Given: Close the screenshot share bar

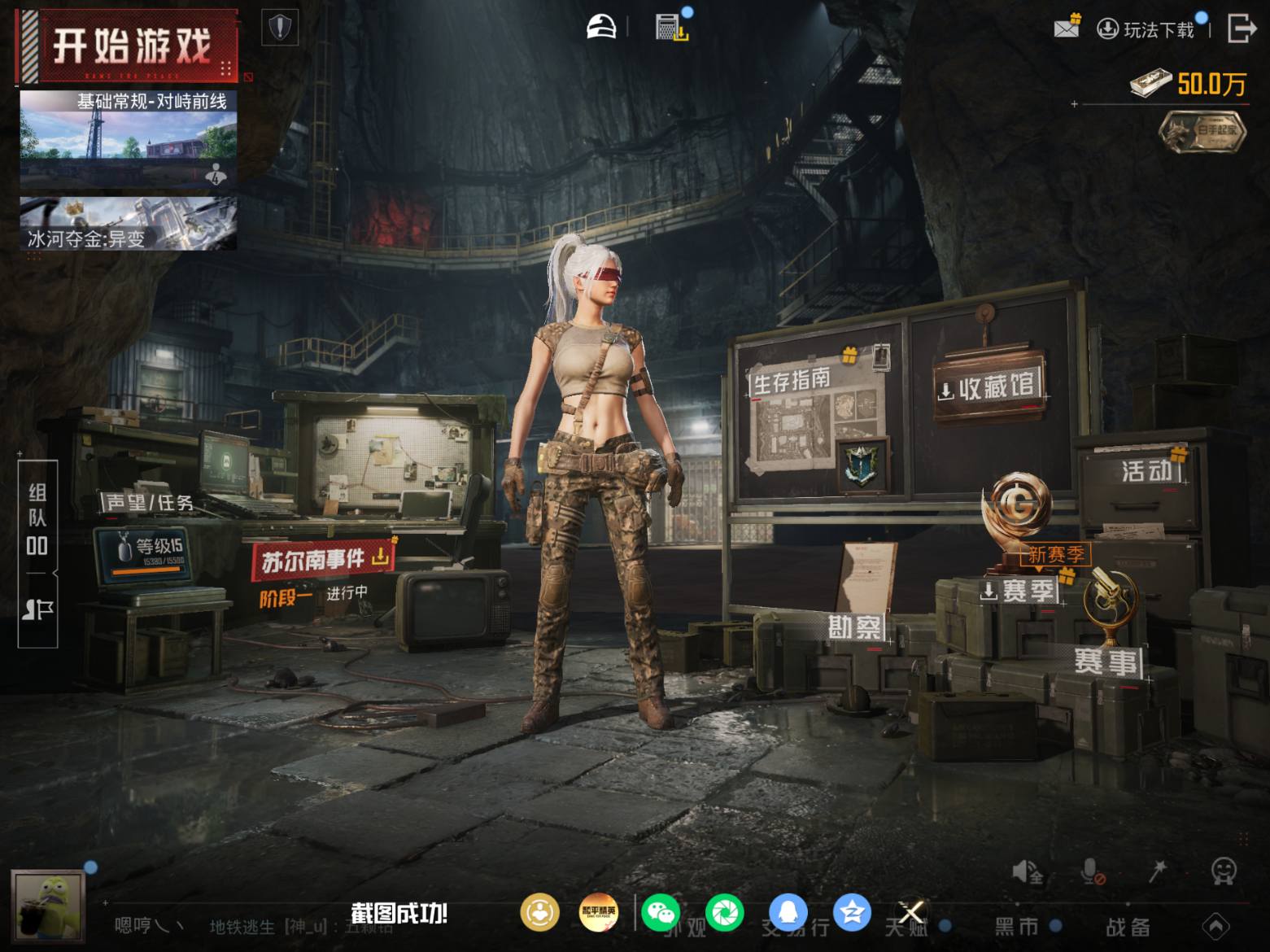Looking at the screenshot, I should [911, 912].
